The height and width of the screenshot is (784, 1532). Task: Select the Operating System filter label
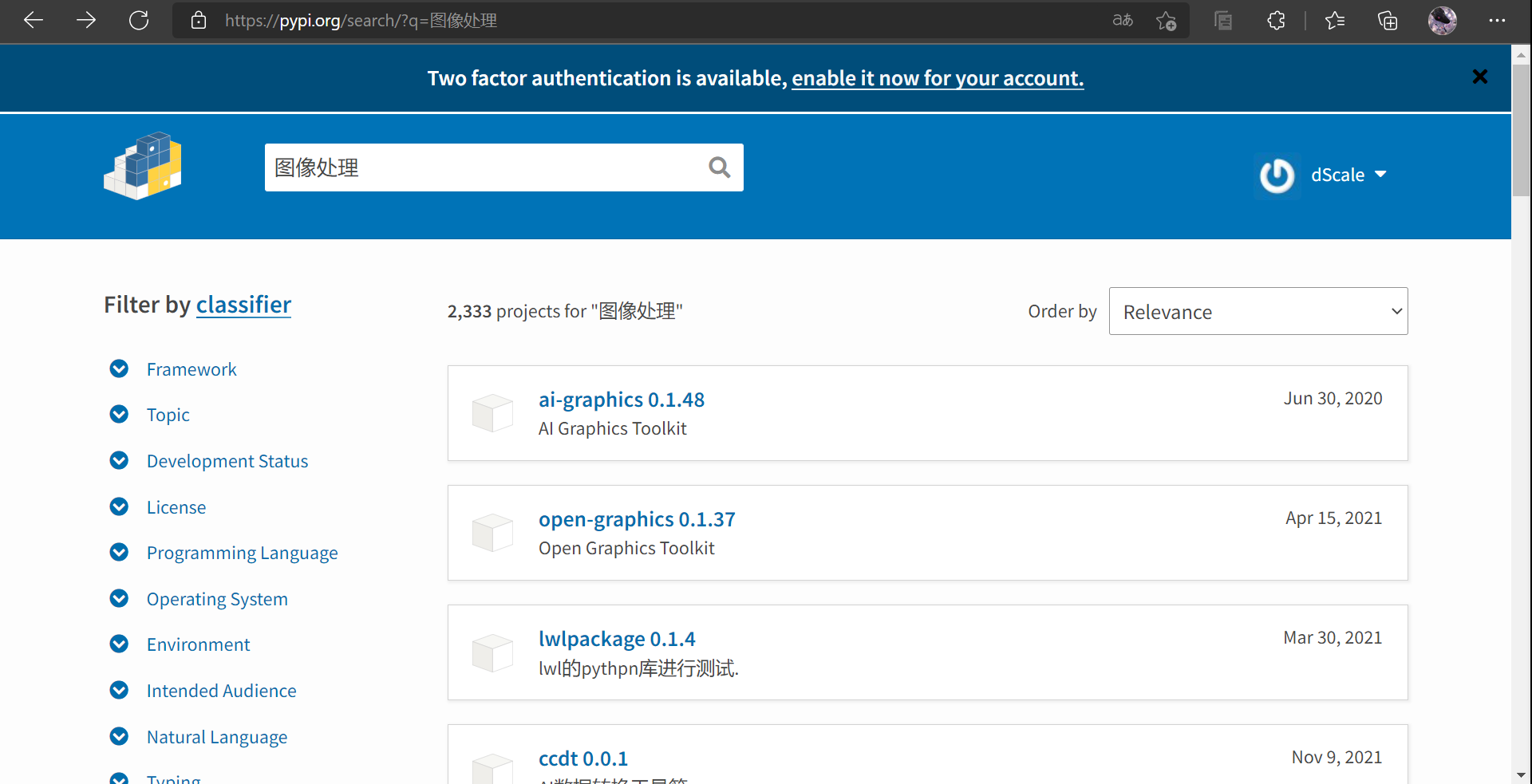217,599
